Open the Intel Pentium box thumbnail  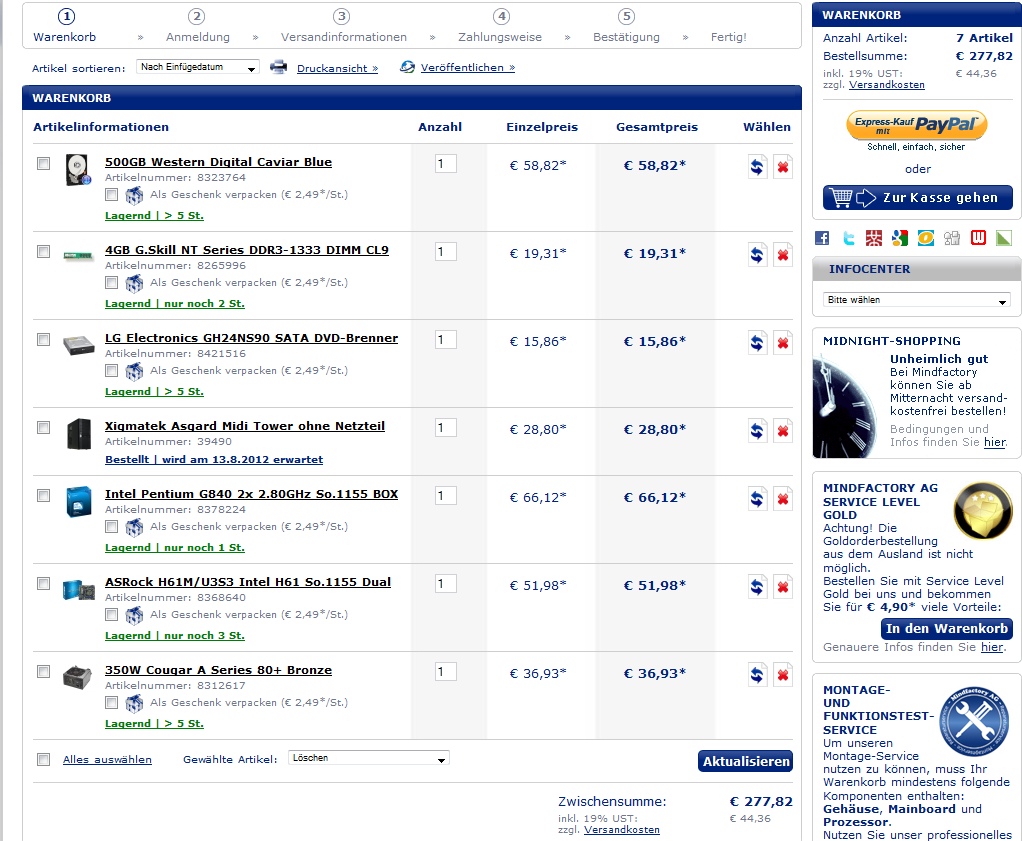tap(79, 502)
